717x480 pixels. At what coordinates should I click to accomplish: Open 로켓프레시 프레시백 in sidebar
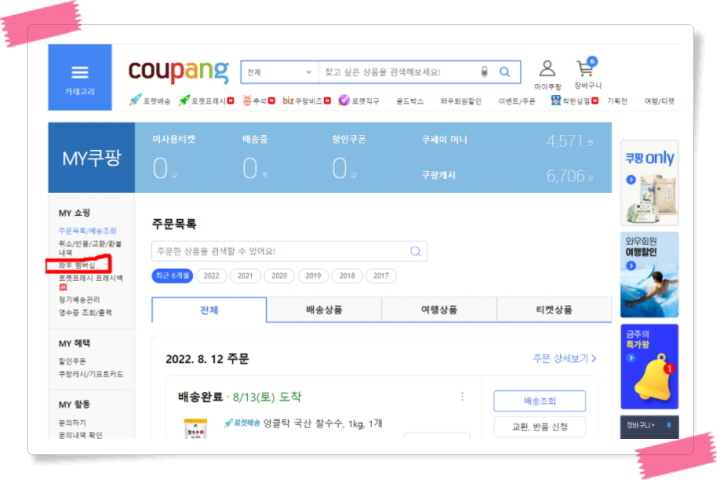[91, 278]
